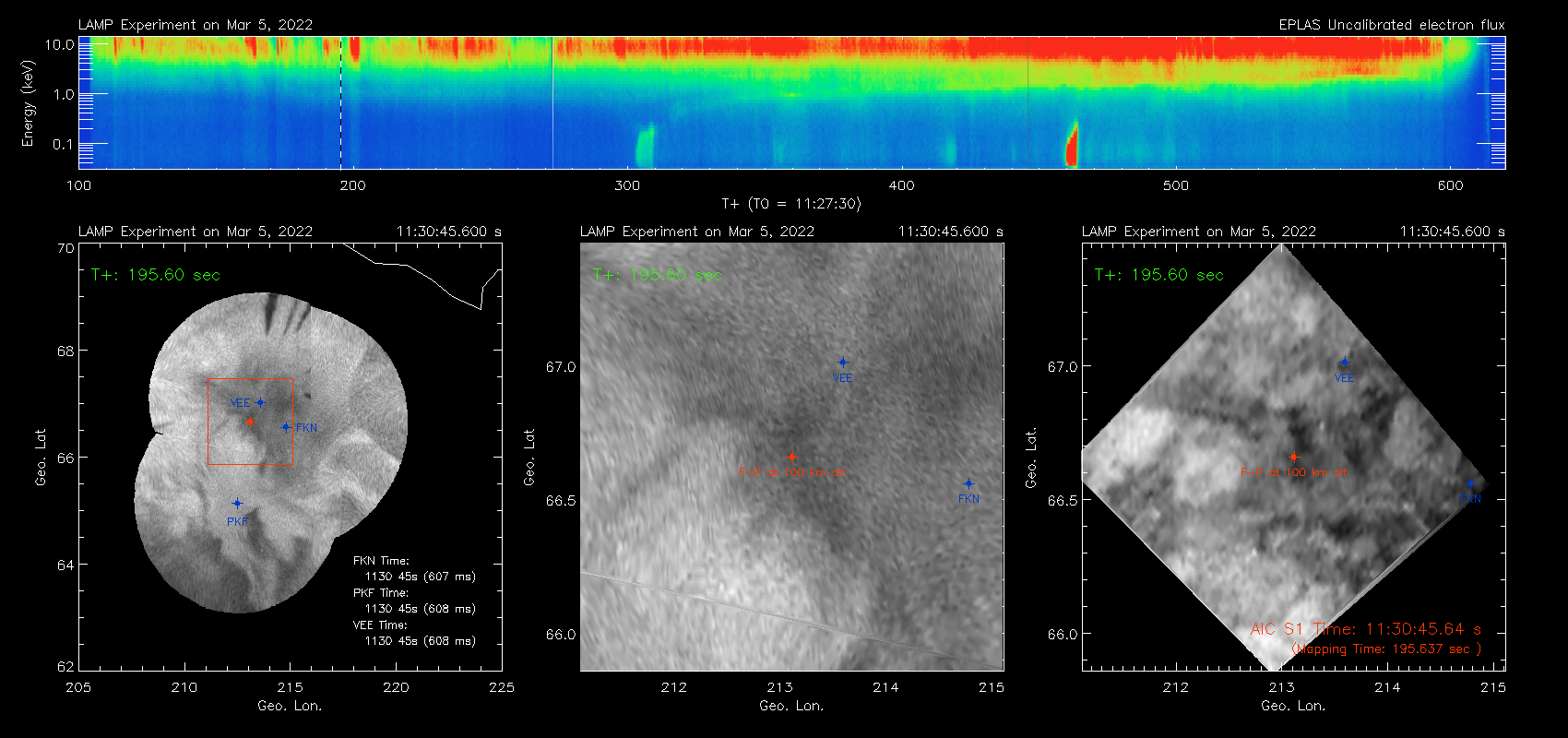Click the FKN star marker in right panel

point(1470,483)
